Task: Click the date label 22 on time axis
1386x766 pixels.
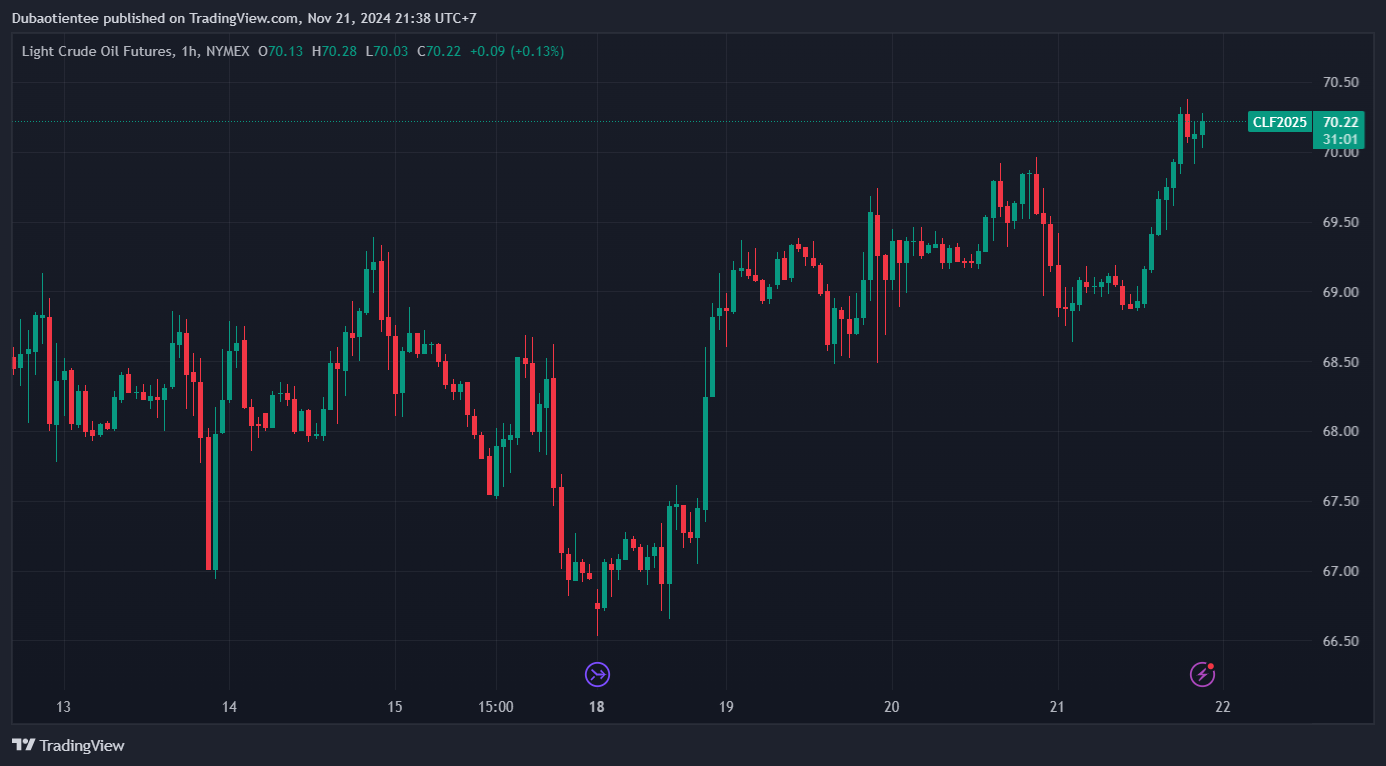Action: tap(1222, 707)
